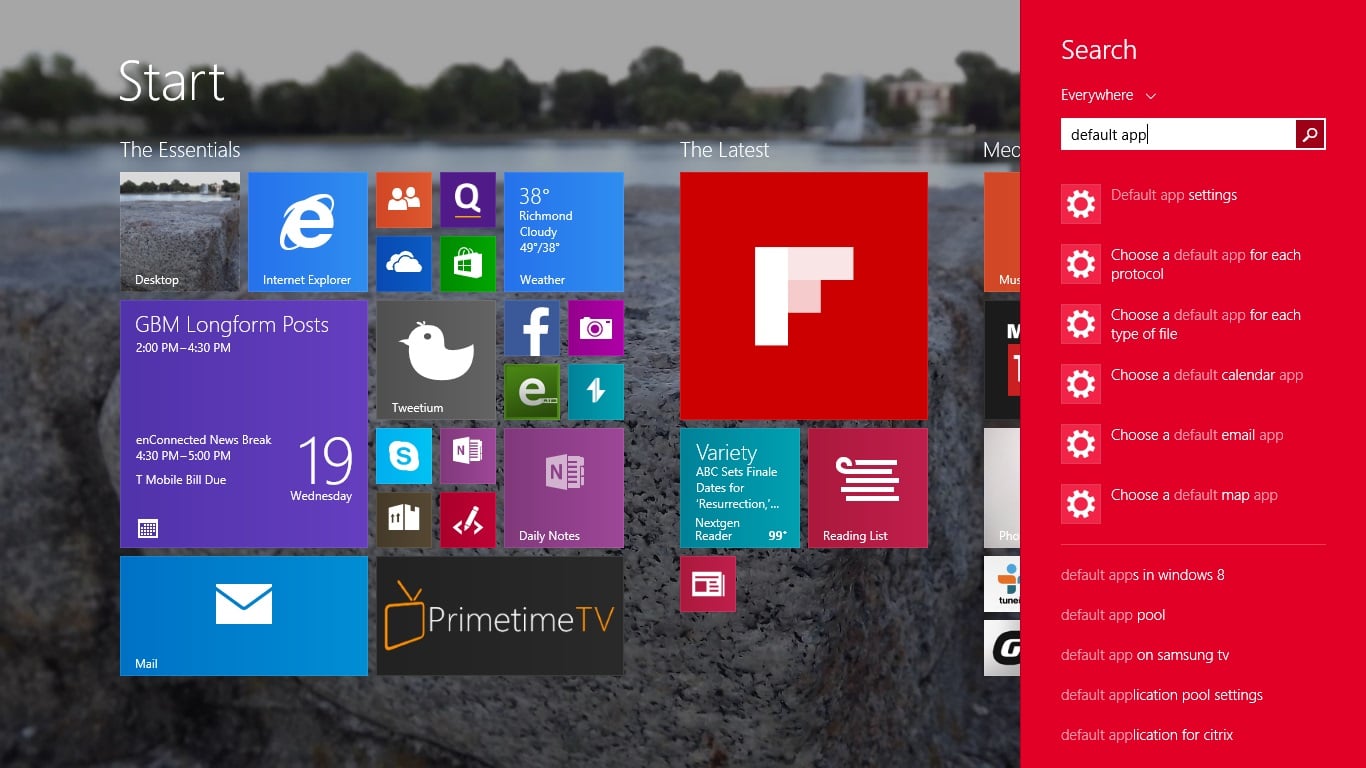Expand the Everywhere search scope dropdown
This screenshot has width=1366, height=768.
click(1108, 95)
